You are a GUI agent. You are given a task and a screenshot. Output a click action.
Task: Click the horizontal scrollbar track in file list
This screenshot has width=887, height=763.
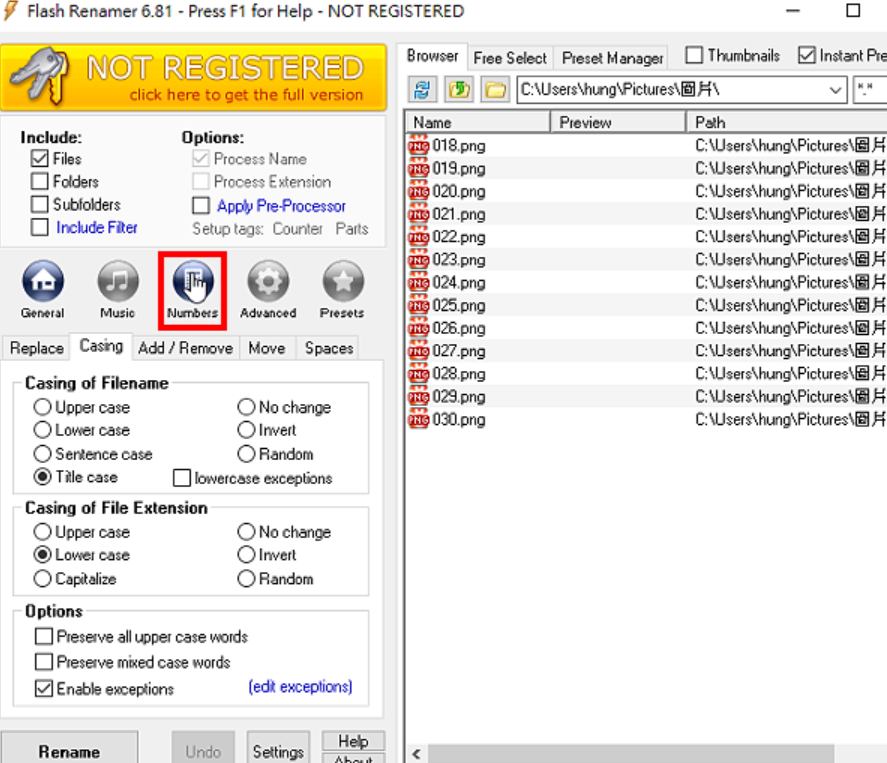point(631,754)
